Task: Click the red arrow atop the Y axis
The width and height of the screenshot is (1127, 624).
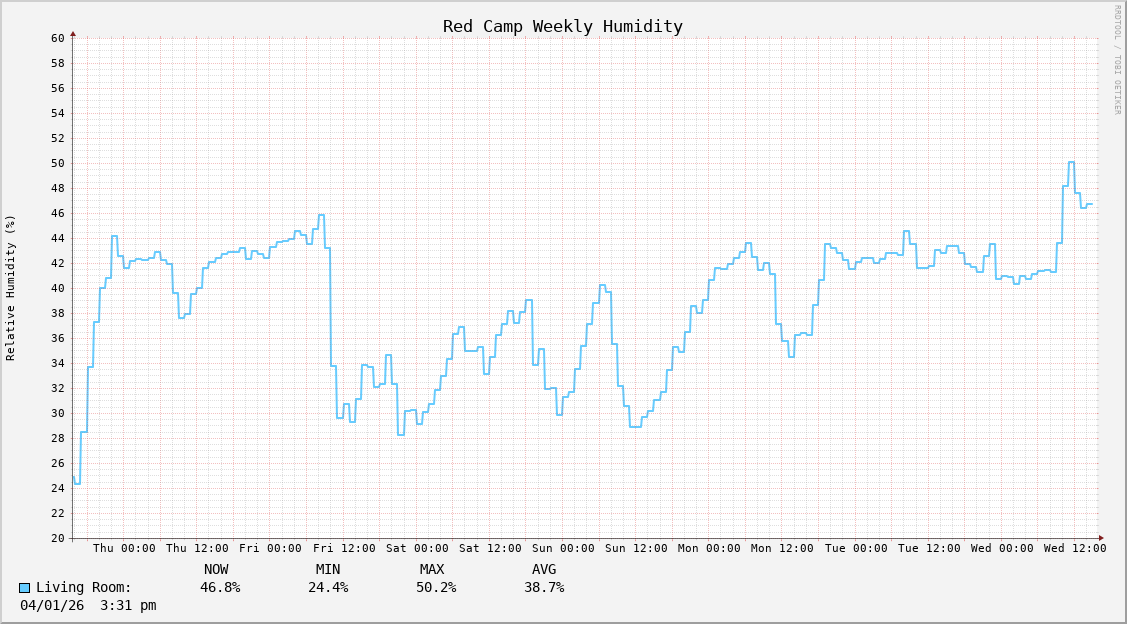Action: (x=73, y=34)
